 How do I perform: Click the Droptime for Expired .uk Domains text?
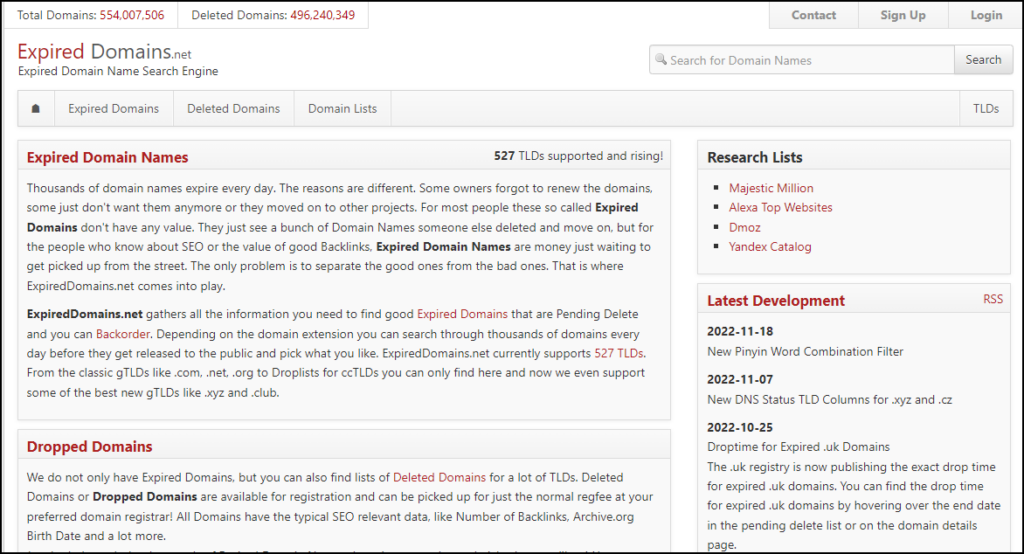pos(798,447)
